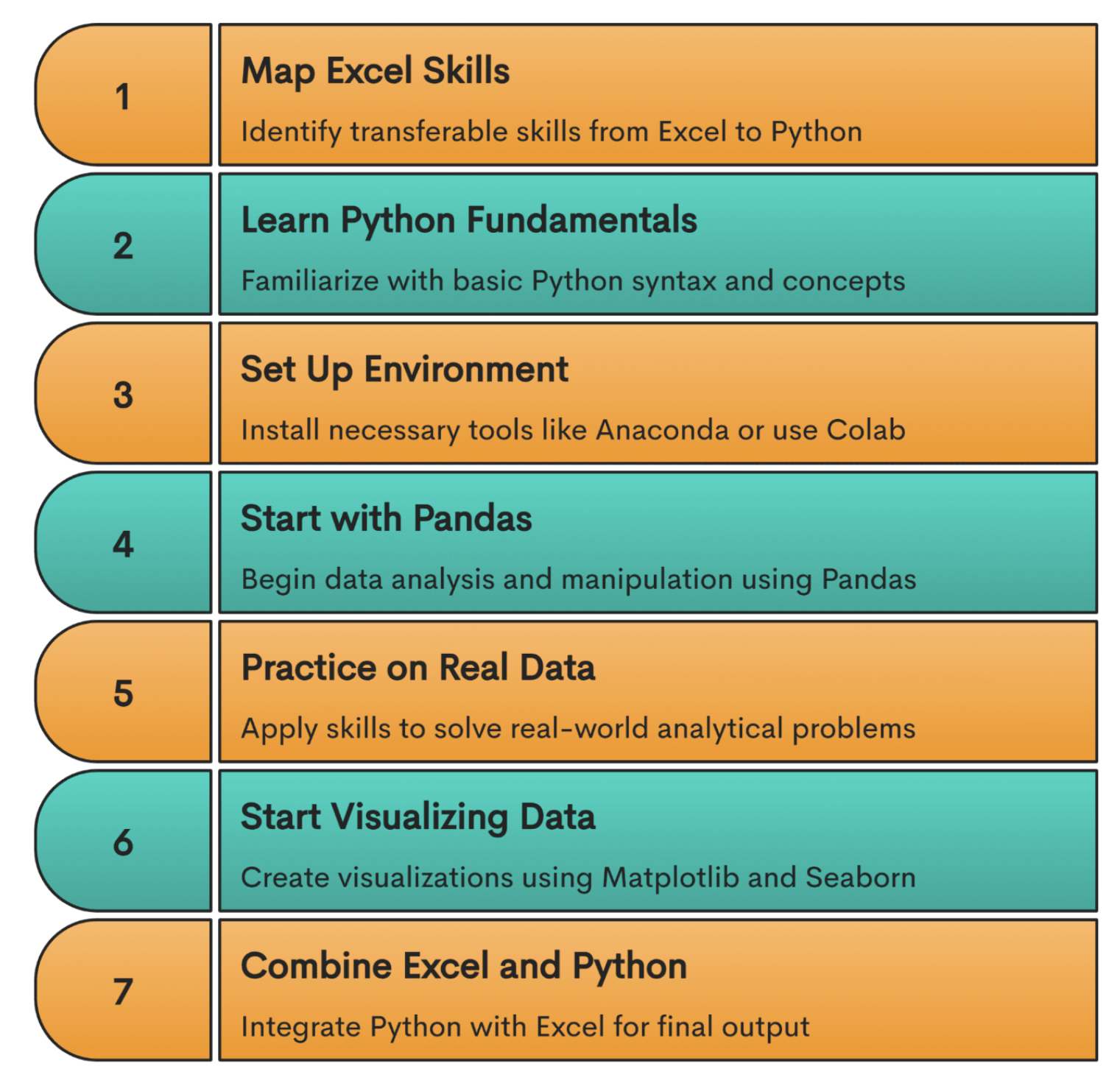The image size is (1120, 1083).
Task: Select the "Learn Python Fundamentals" heading
Action: 469,221
